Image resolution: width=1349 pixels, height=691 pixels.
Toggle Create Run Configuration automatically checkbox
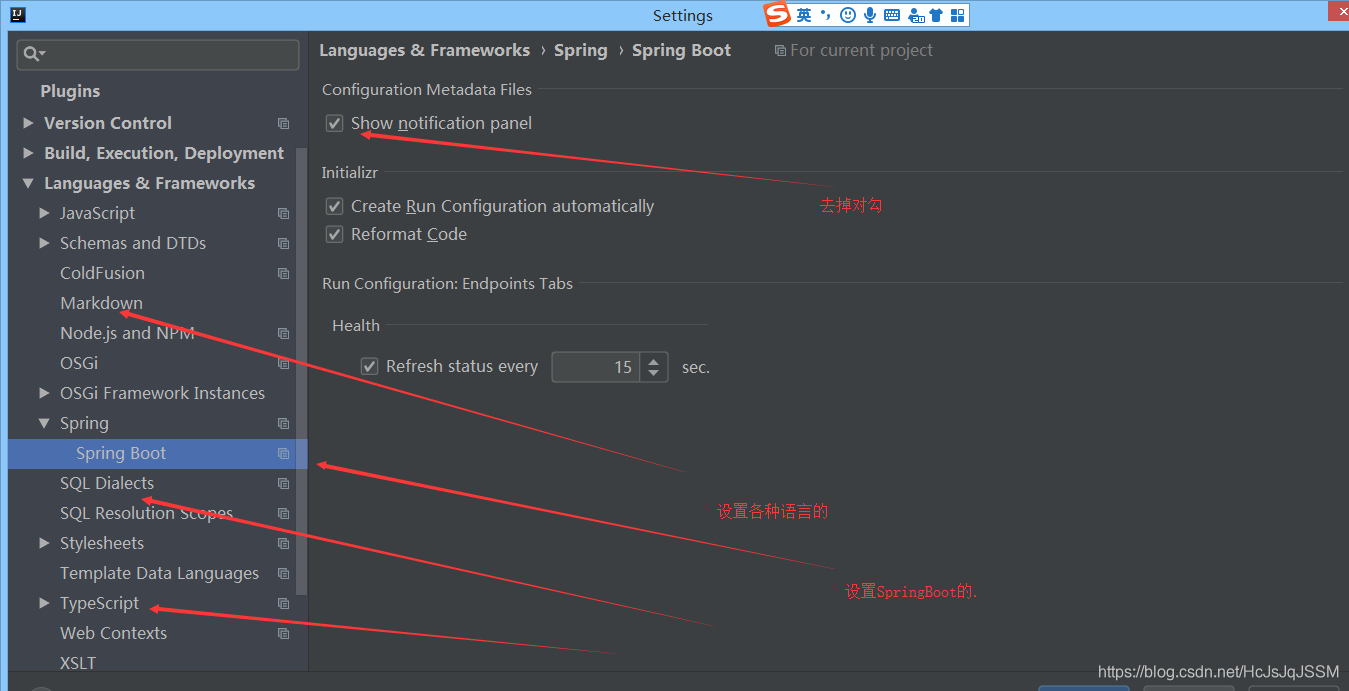point(335,206)
